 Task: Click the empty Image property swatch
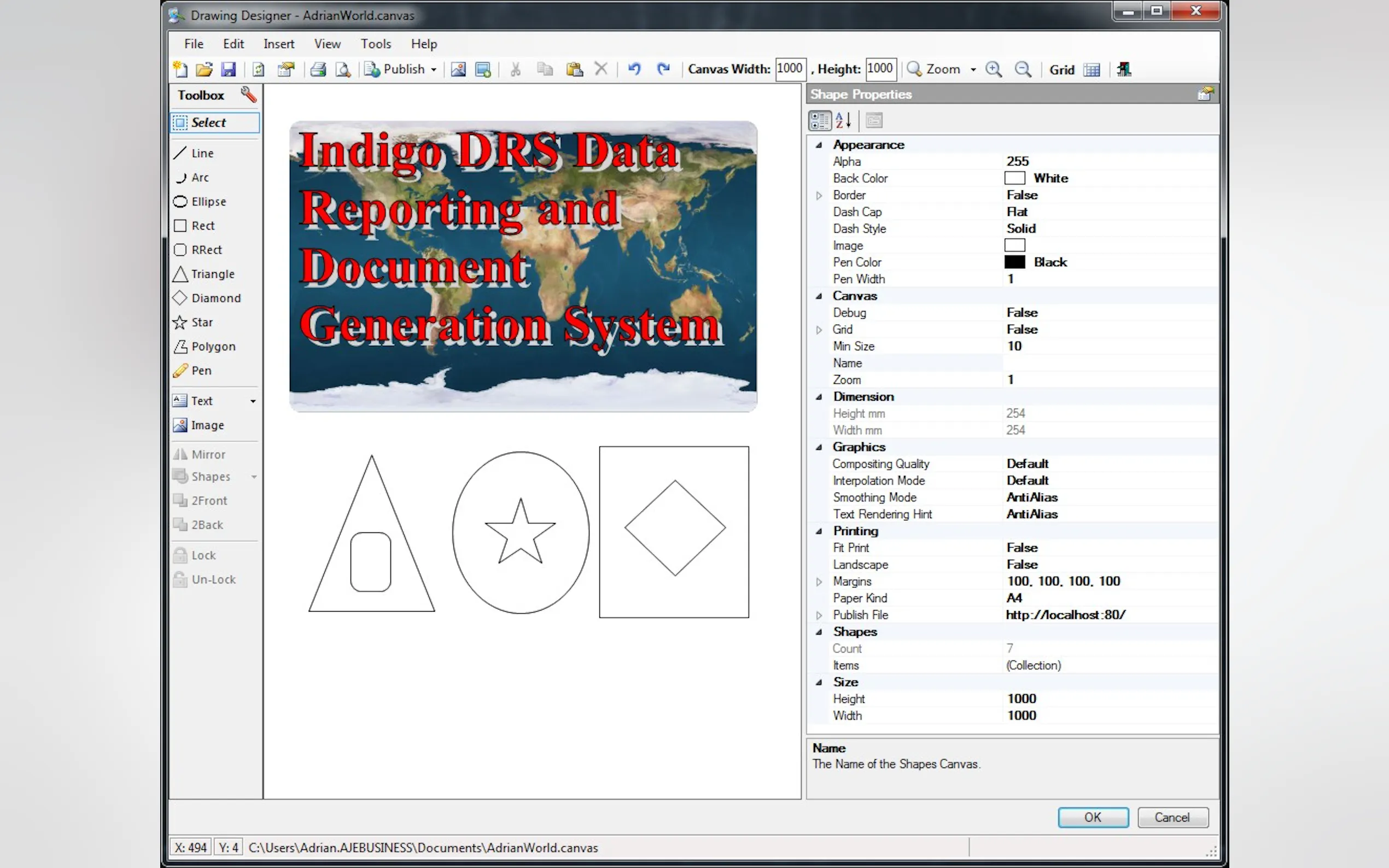tap(1014, 245)
